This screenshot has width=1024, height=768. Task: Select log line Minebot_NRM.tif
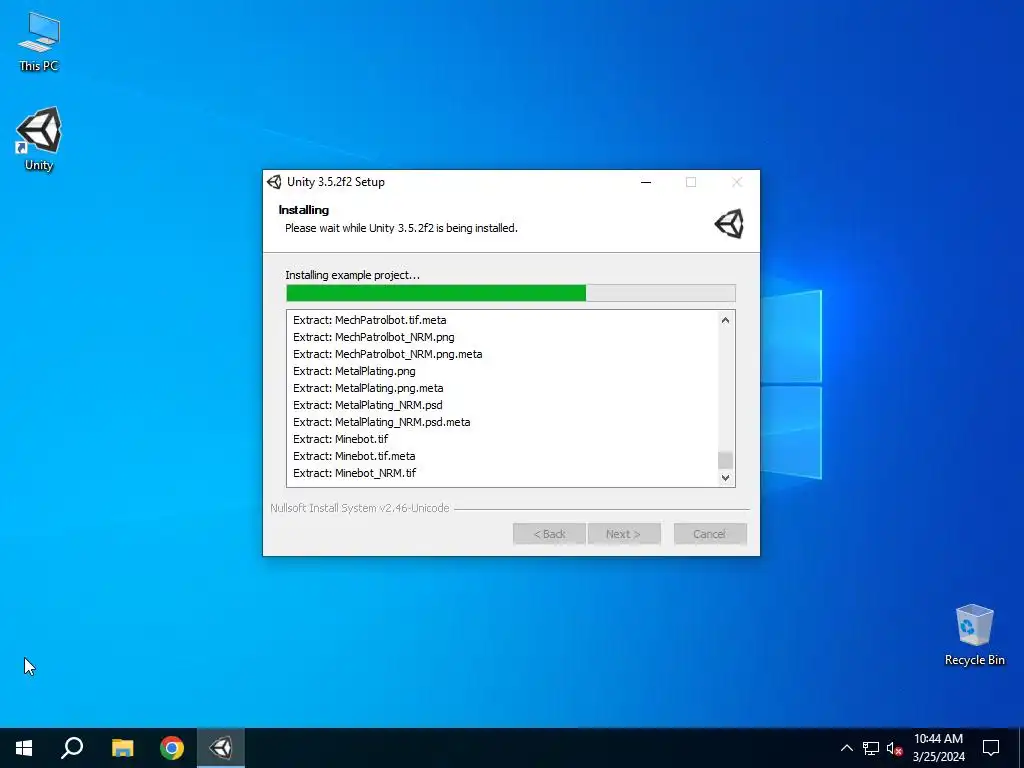(355, 473)
